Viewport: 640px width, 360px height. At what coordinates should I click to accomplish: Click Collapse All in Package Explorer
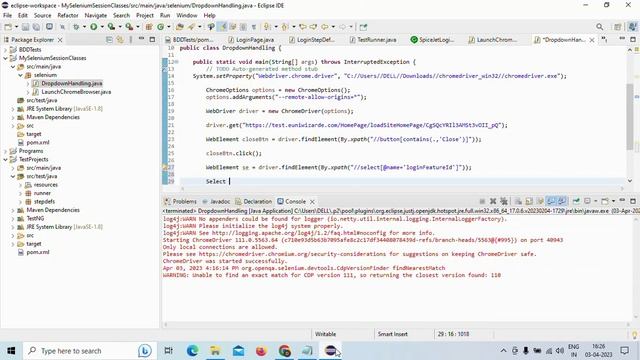click(x=109, y=40)
